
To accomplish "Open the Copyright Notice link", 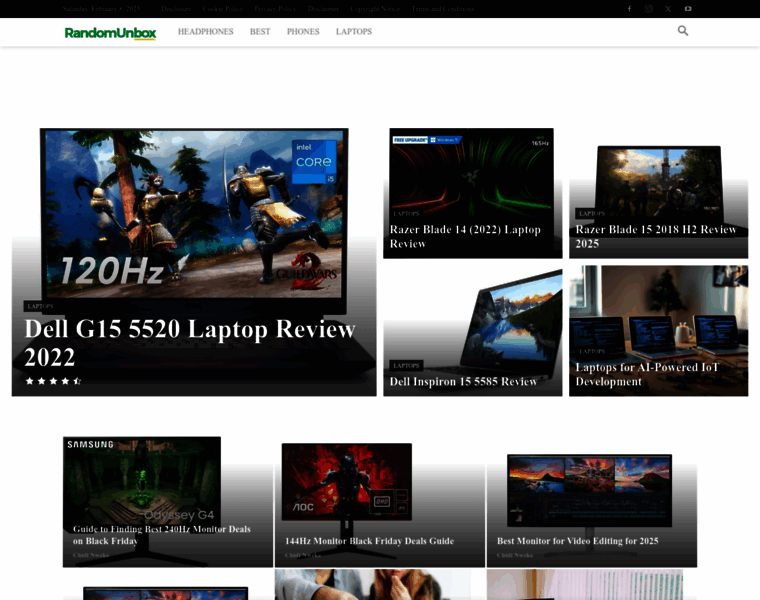I will (x=375, y=9).
